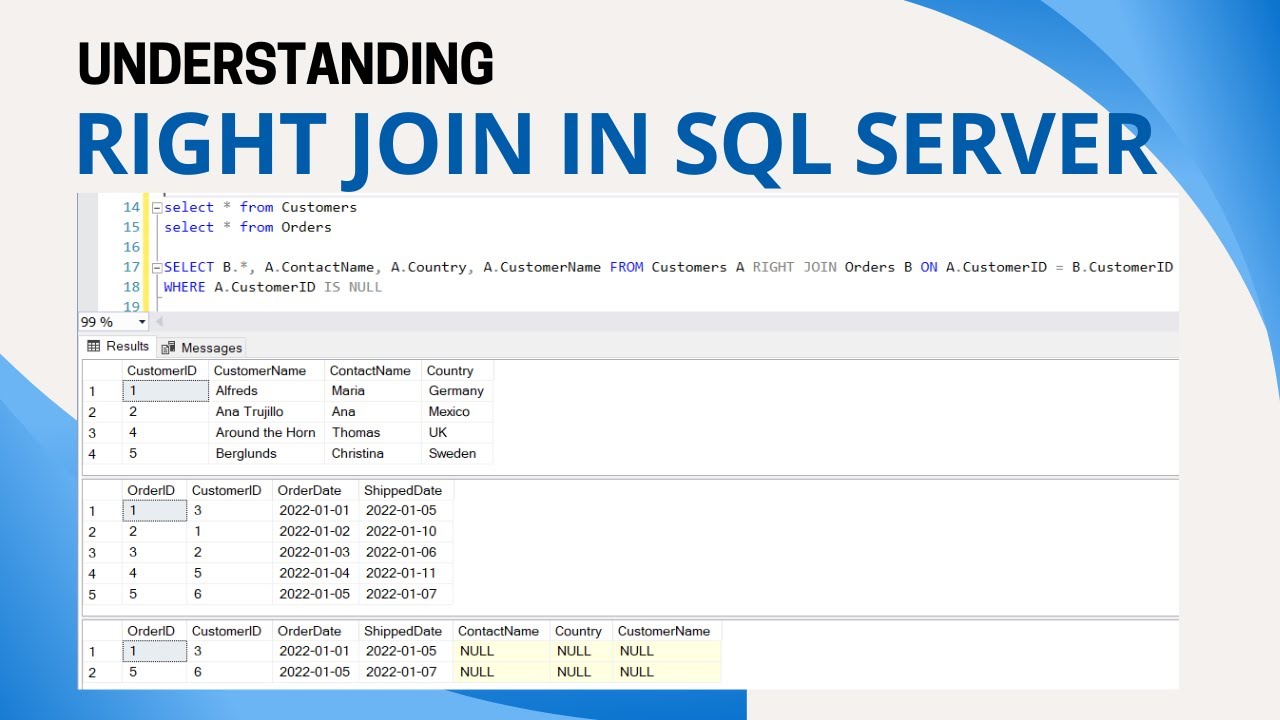The width and height of the screenshot is (1280, 720).
Task: Select CustomerName header in the top results grid
Action: (267, 370)
